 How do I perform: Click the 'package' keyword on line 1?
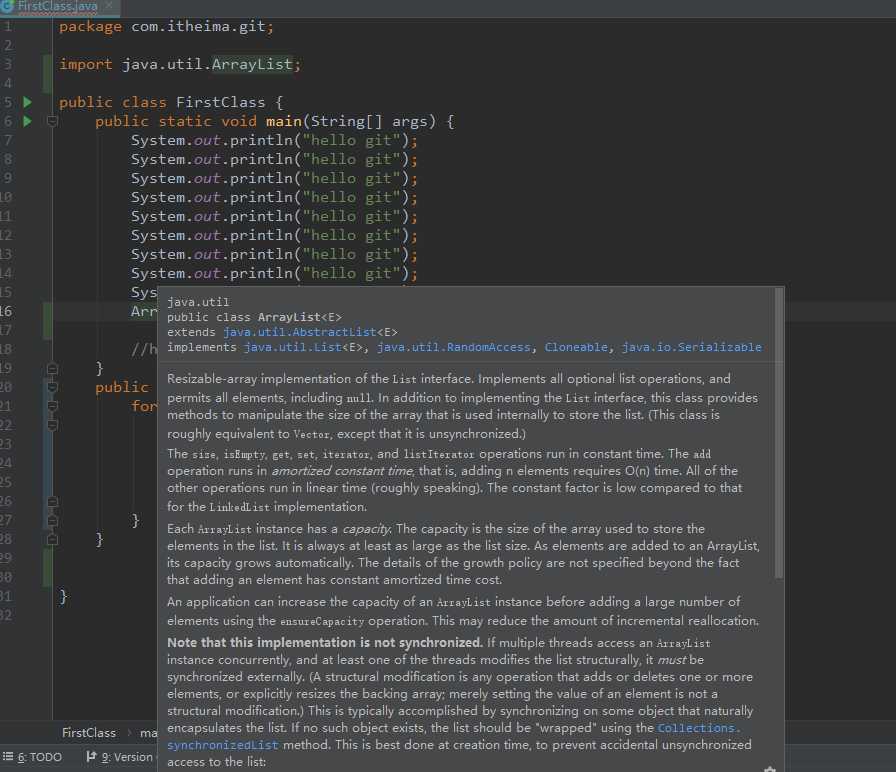[90, 27]
